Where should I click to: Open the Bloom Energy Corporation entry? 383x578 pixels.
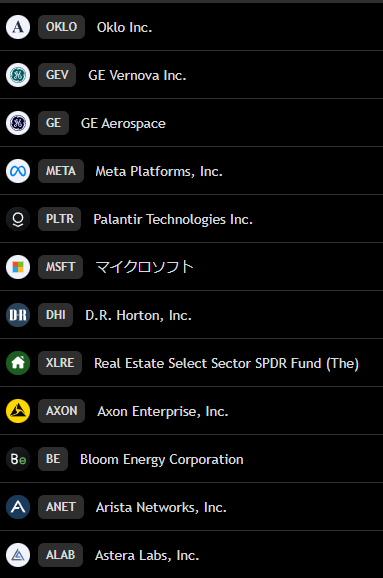(191, 459)
